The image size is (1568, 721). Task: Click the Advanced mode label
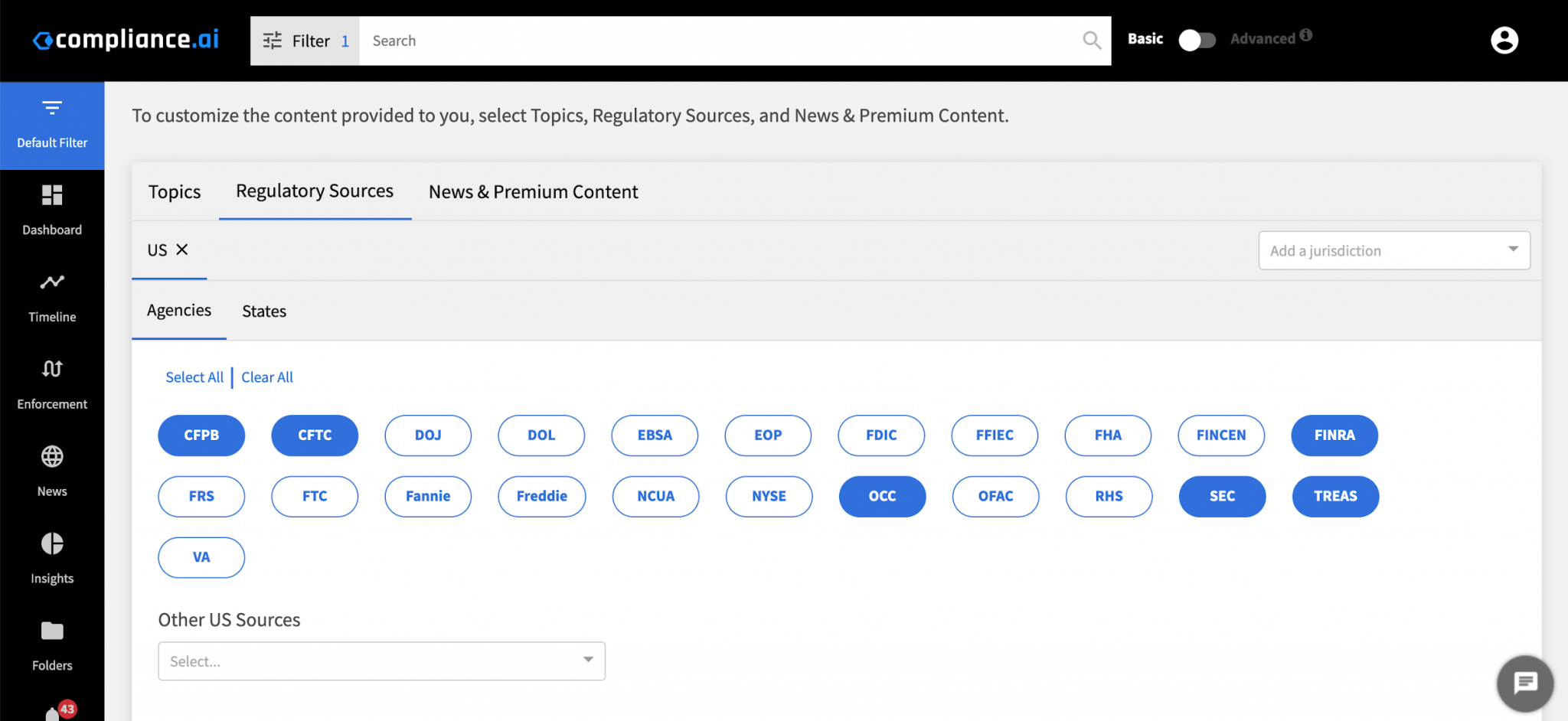(x=1263, y=39)
